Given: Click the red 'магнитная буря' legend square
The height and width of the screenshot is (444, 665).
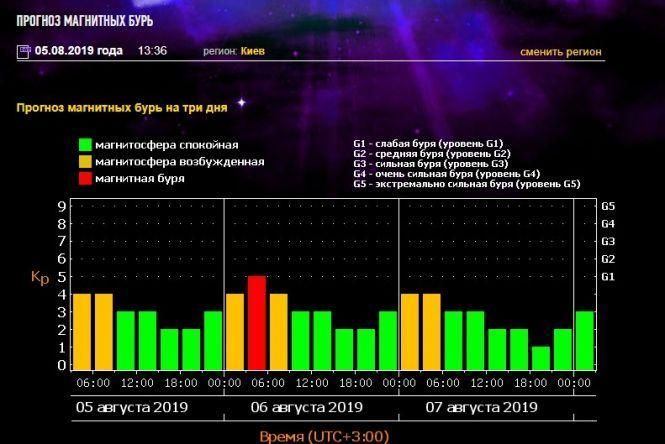Looking at the screenshot, I should [x=86, y=179].
